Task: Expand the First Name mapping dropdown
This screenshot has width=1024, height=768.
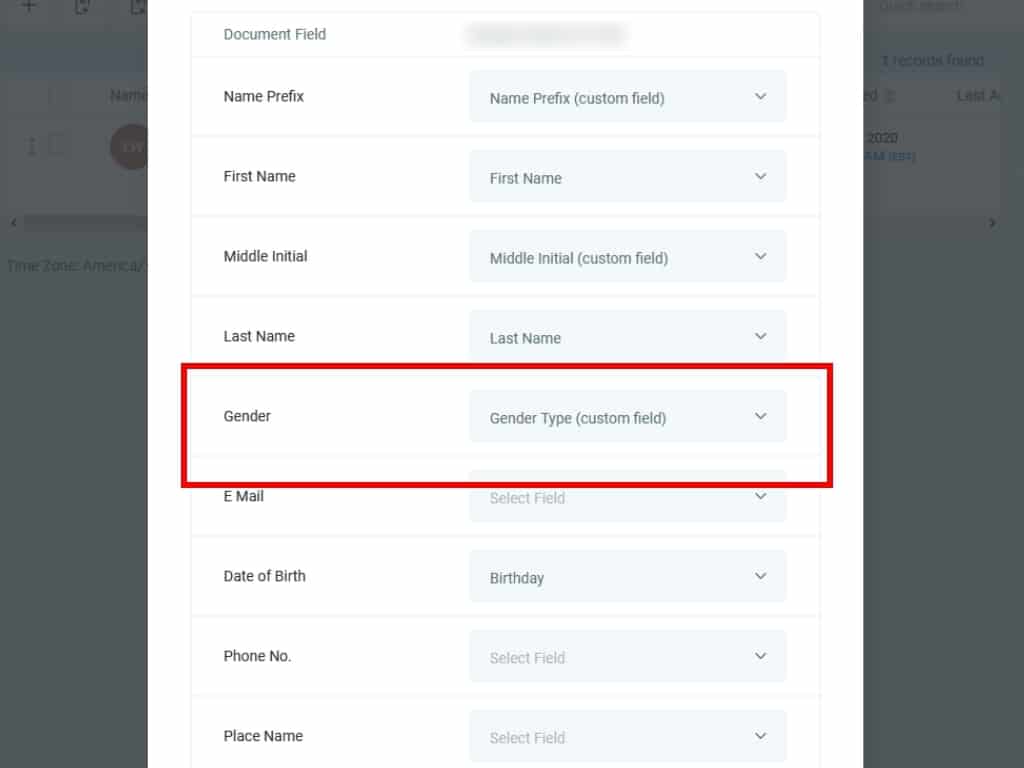Action: click(627, 177)
